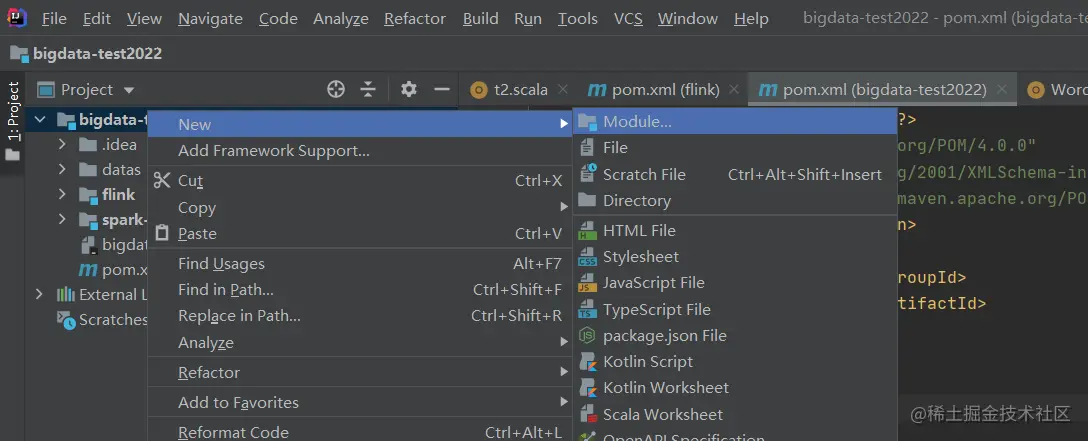The height and width of the screenshot is (441, 1088).
Task: Select Replace in Path...
Action: (x=360, y=316)
